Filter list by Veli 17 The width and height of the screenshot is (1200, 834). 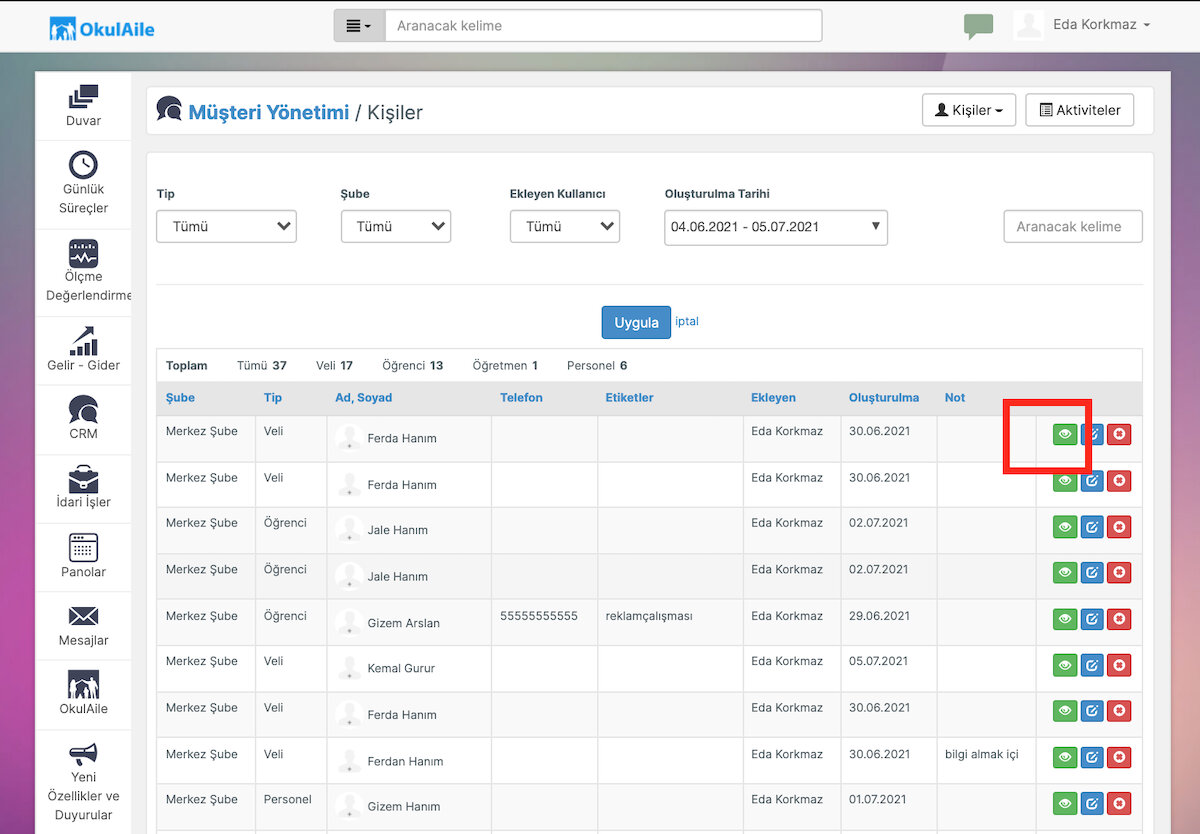(x=334, y=366)
